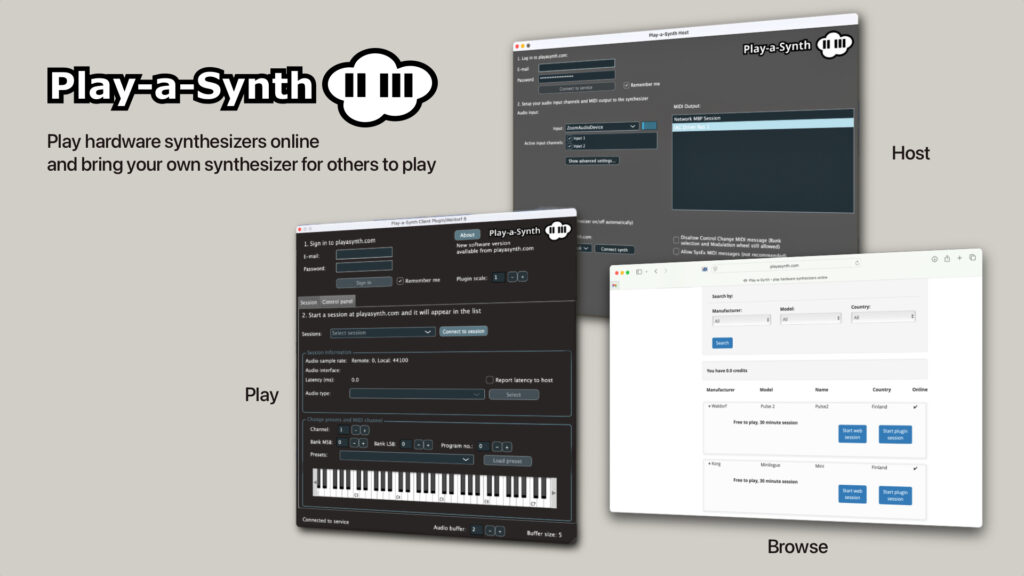
Task: Switch to the Control panel tab
Action: pyautogui.click(x=337, y=301)
